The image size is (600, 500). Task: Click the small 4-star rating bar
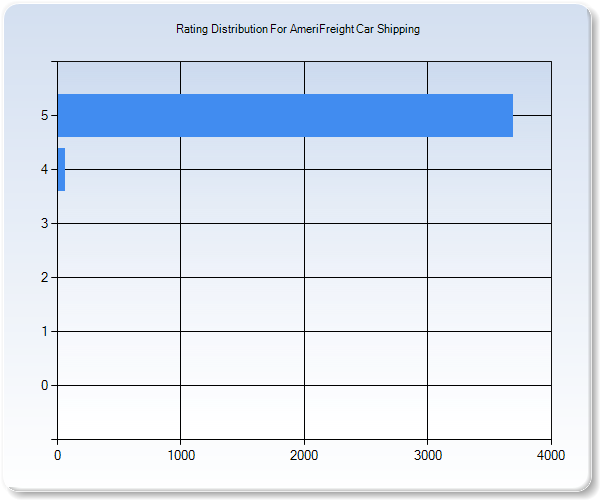coord(61,169)
